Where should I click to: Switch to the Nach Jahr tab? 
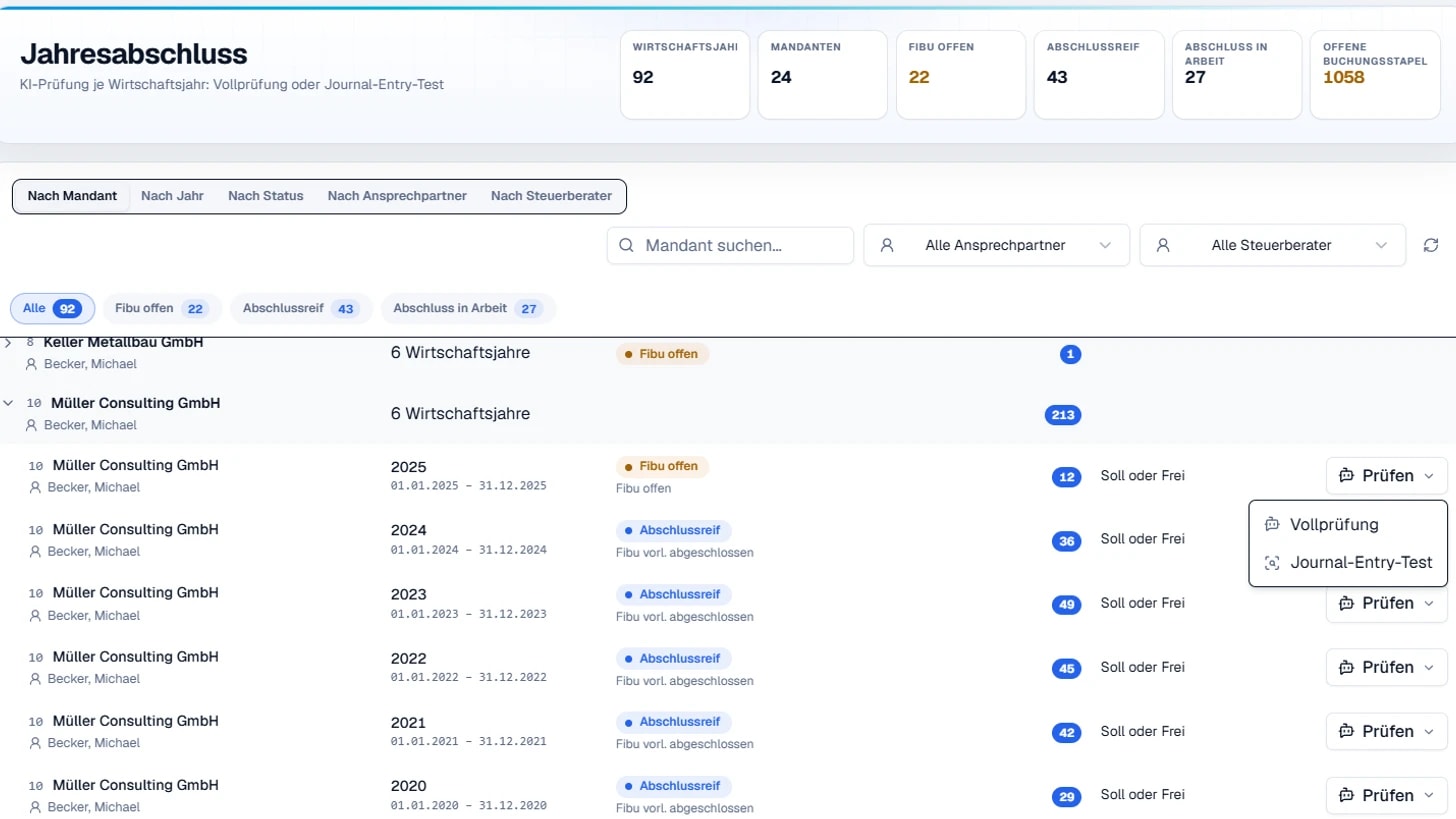[172, 196]
